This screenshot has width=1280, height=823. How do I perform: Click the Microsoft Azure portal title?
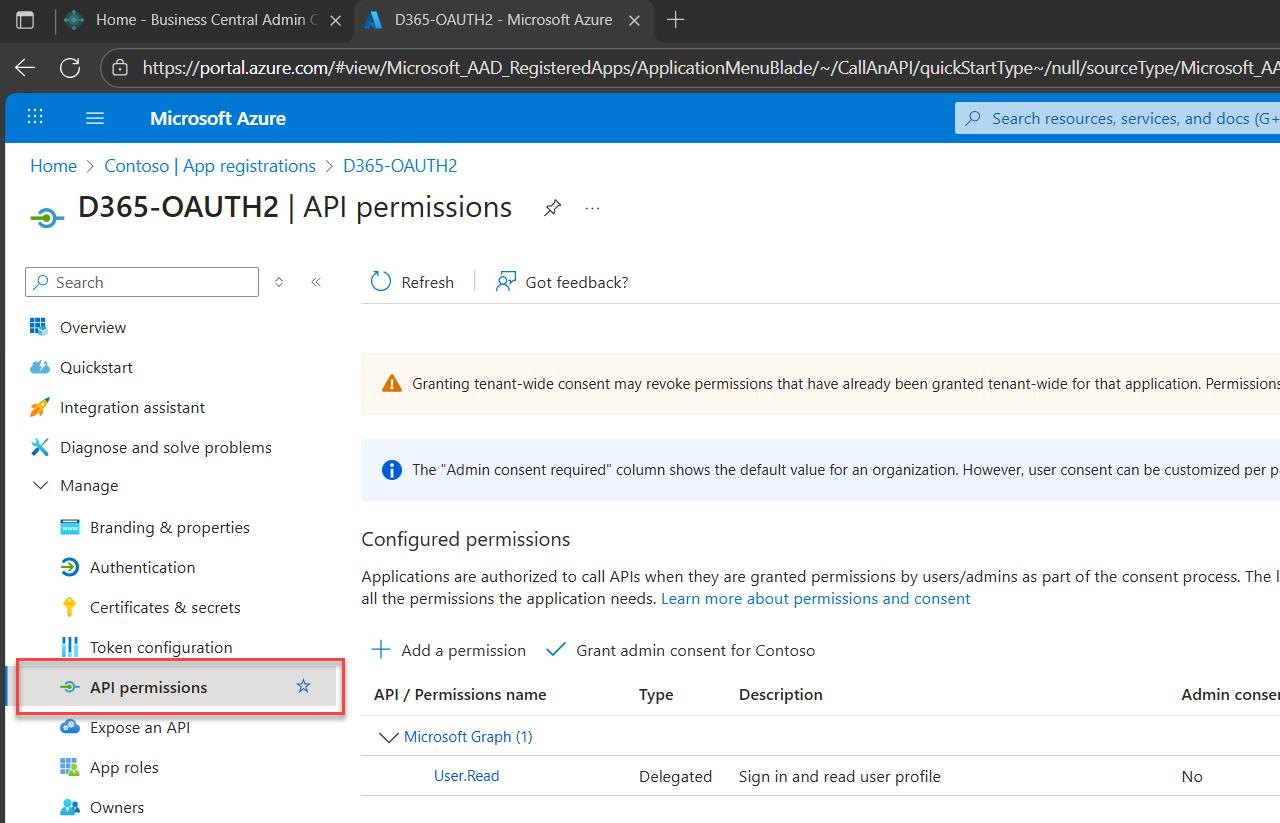point(218,118)
